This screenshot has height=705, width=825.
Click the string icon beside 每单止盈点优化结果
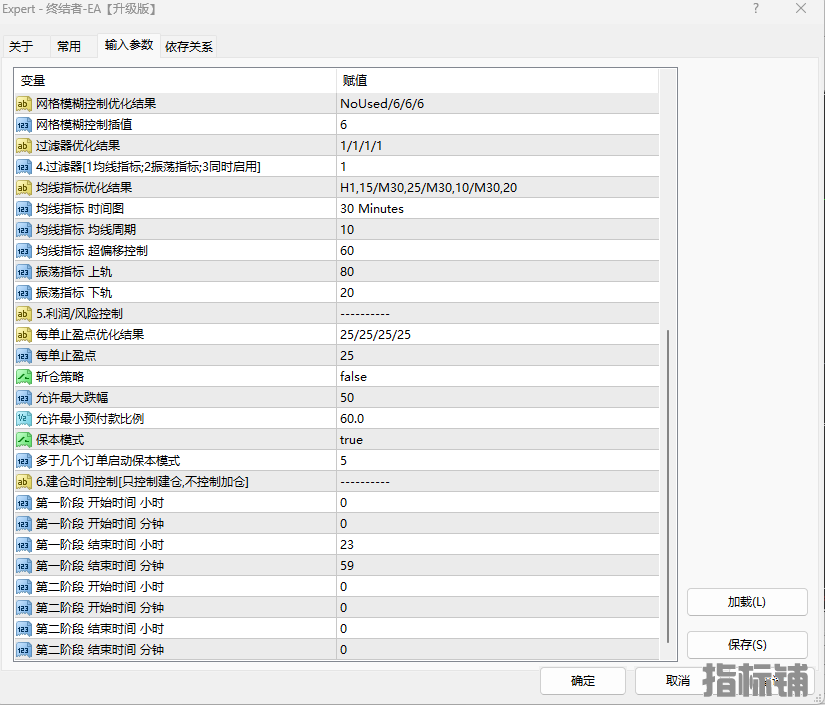point(24,335)
